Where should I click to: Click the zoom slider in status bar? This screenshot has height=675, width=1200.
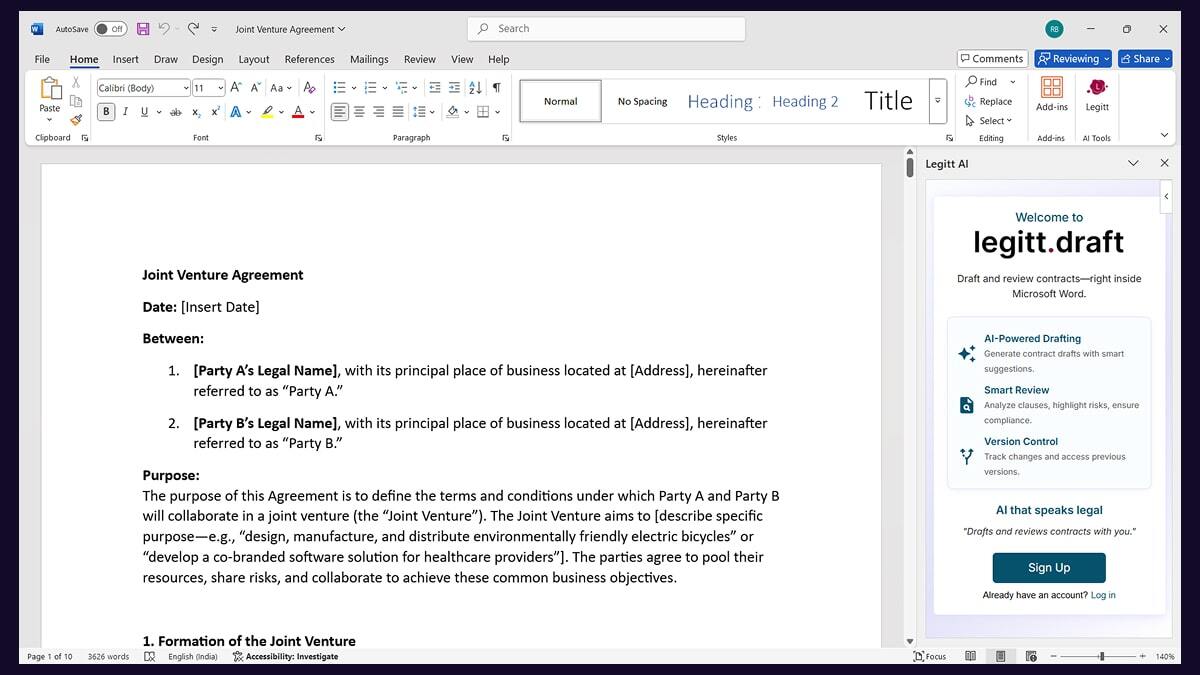click(1100, 656)
